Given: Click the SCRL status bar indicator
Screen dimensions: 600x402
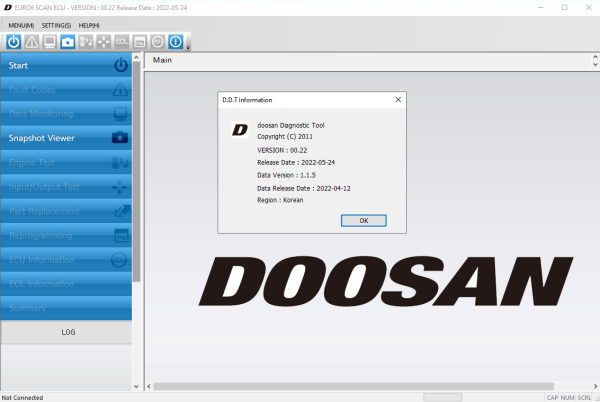Looking at the screenshot, I should click(x=584, y=398).
